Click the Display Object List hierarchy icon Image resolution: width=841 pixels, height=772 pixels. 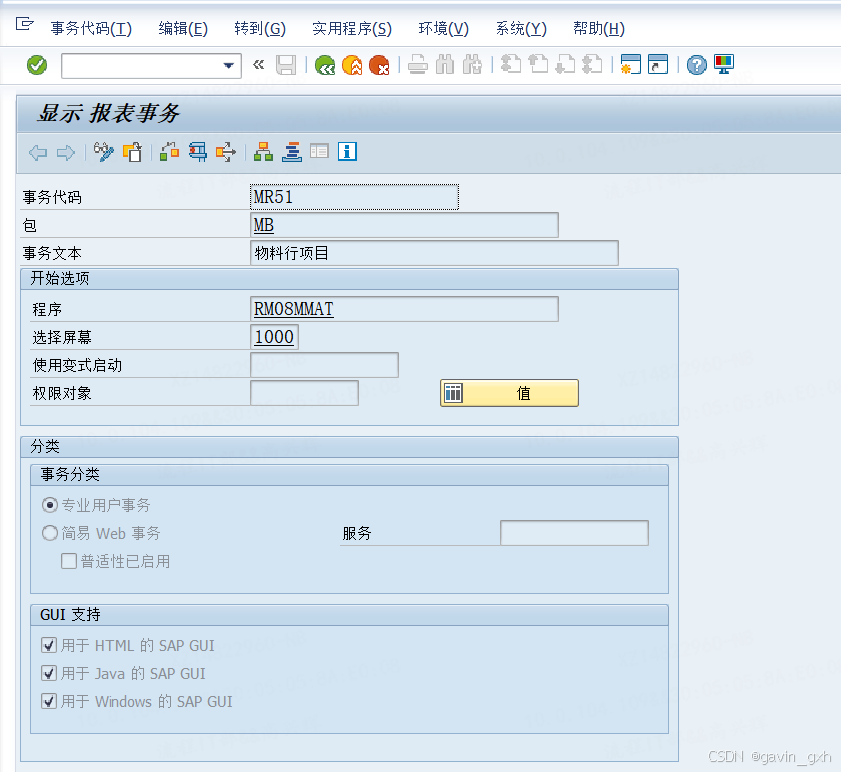coord(263,152)
